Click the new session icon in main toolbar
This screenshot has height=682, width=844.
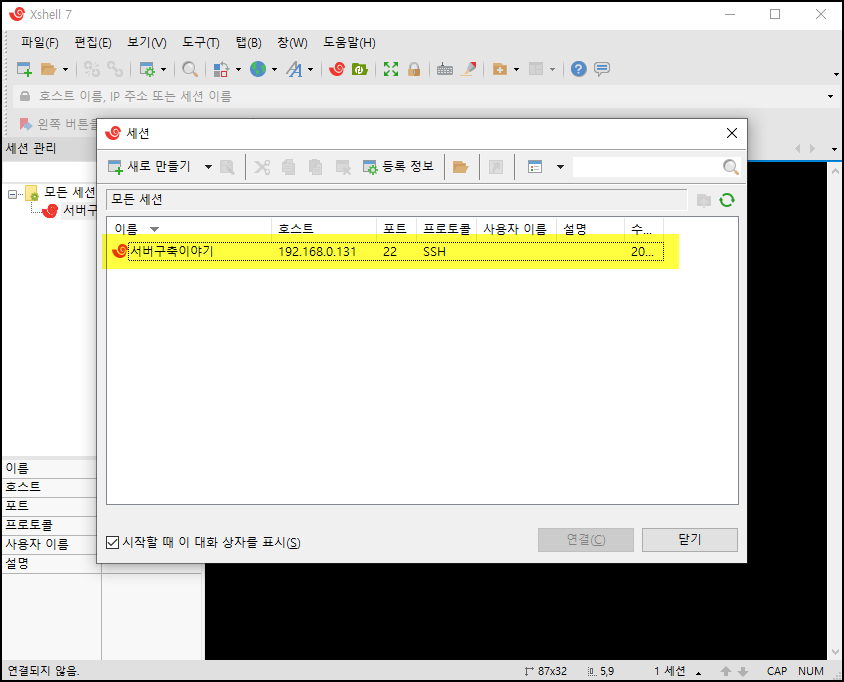(x=24, y=69)
